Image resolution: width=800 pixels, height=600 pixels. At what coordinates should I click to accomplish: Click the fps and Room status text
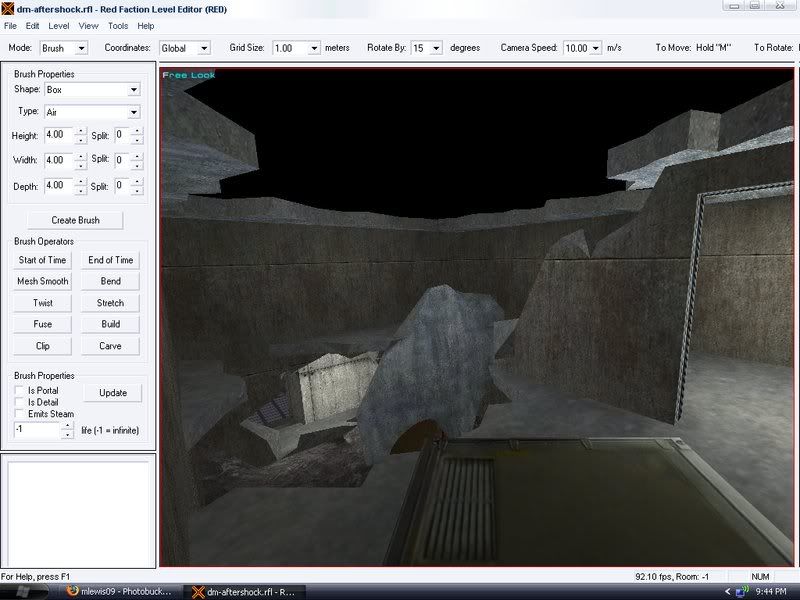[672, 577]
